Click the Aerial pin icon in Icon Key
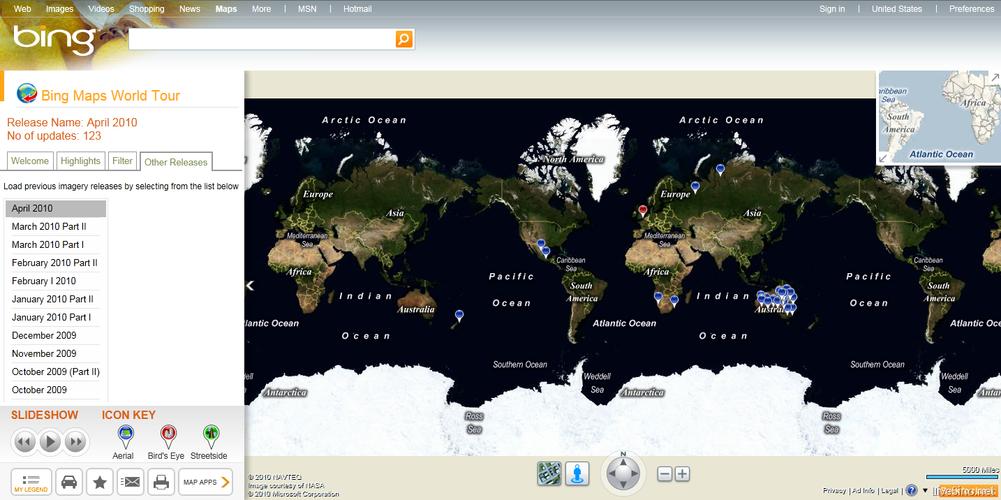 click(x=126, y=436)
